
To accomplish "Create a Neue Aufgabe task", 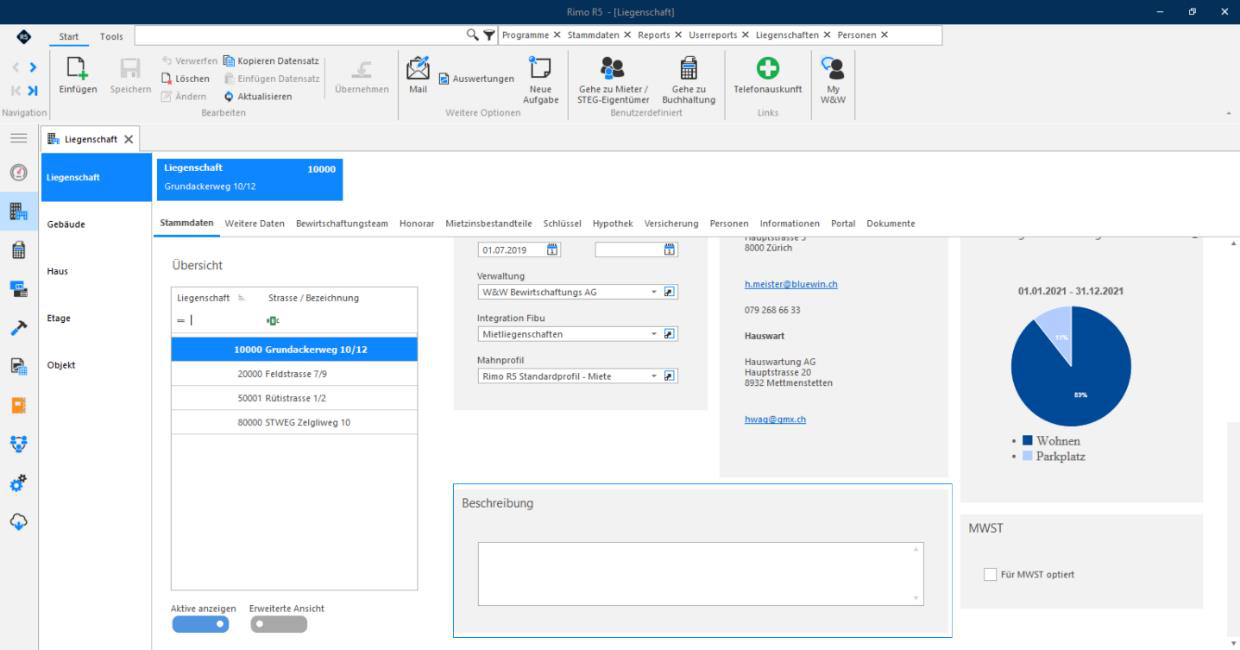I will click(x=540, y=68).
